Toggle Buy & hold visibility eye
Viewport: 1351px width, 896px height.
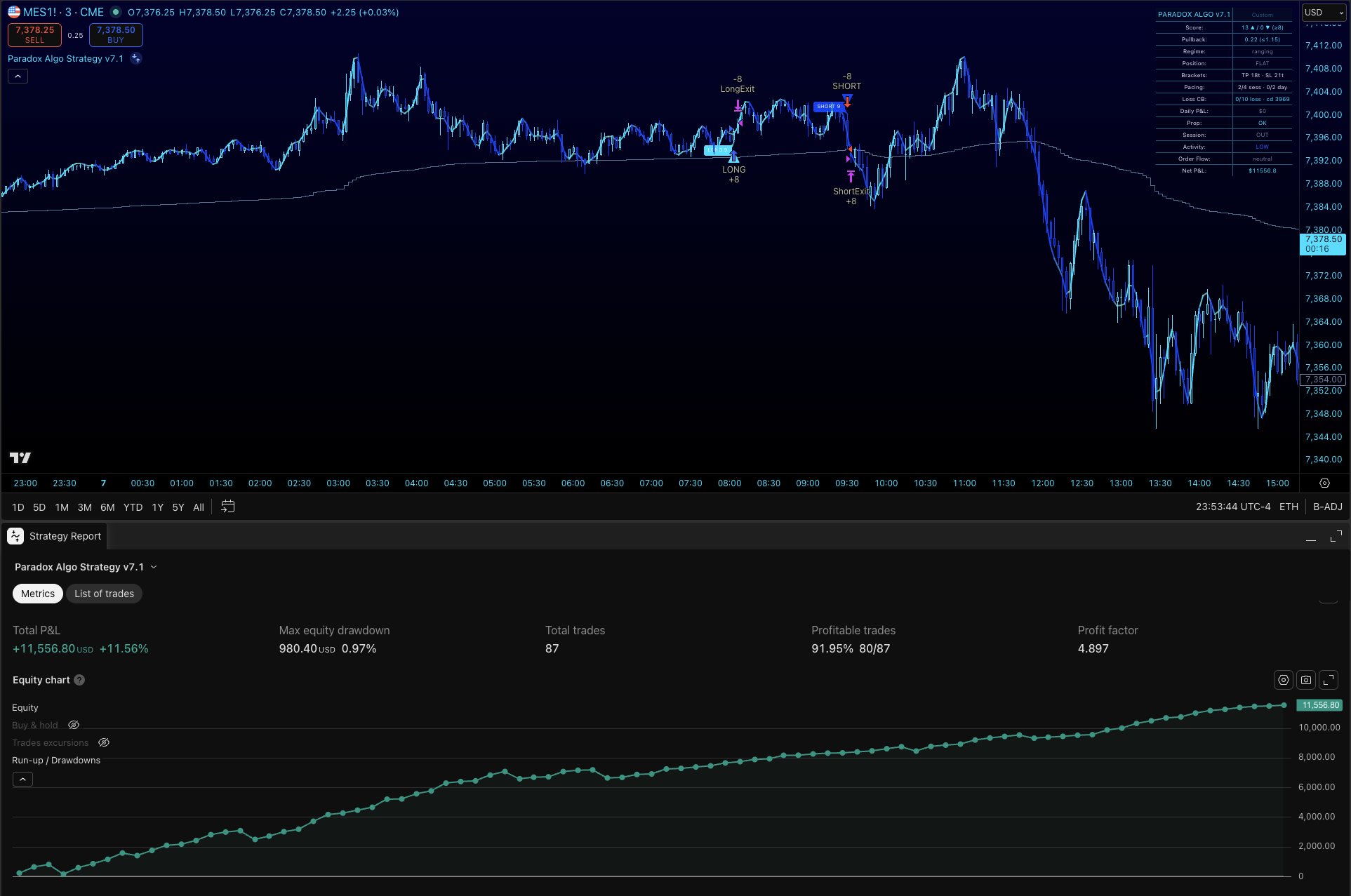[74, 726]
